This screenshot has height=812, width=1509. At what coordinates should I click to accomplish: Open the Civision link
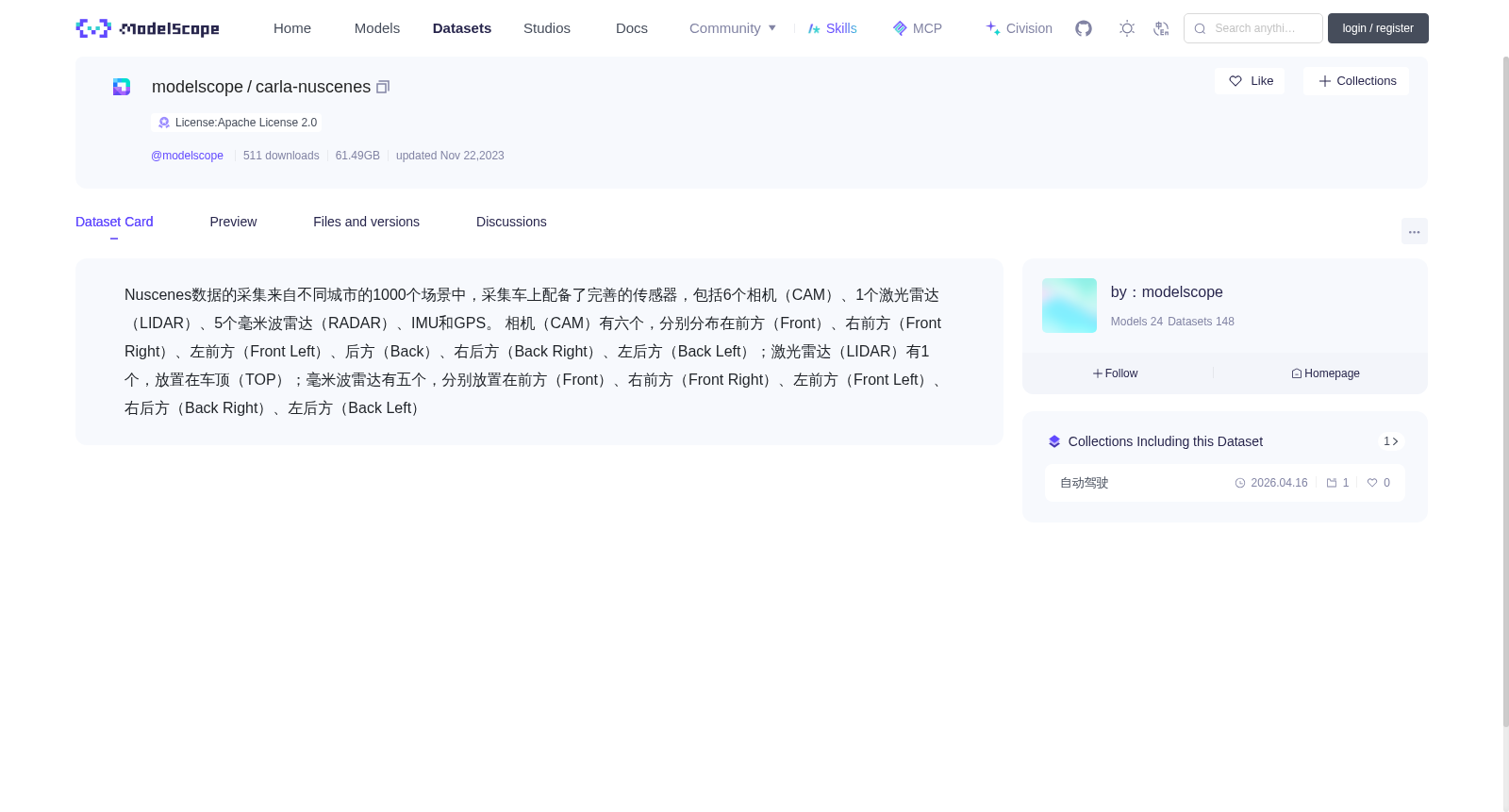coord(1019,28)
